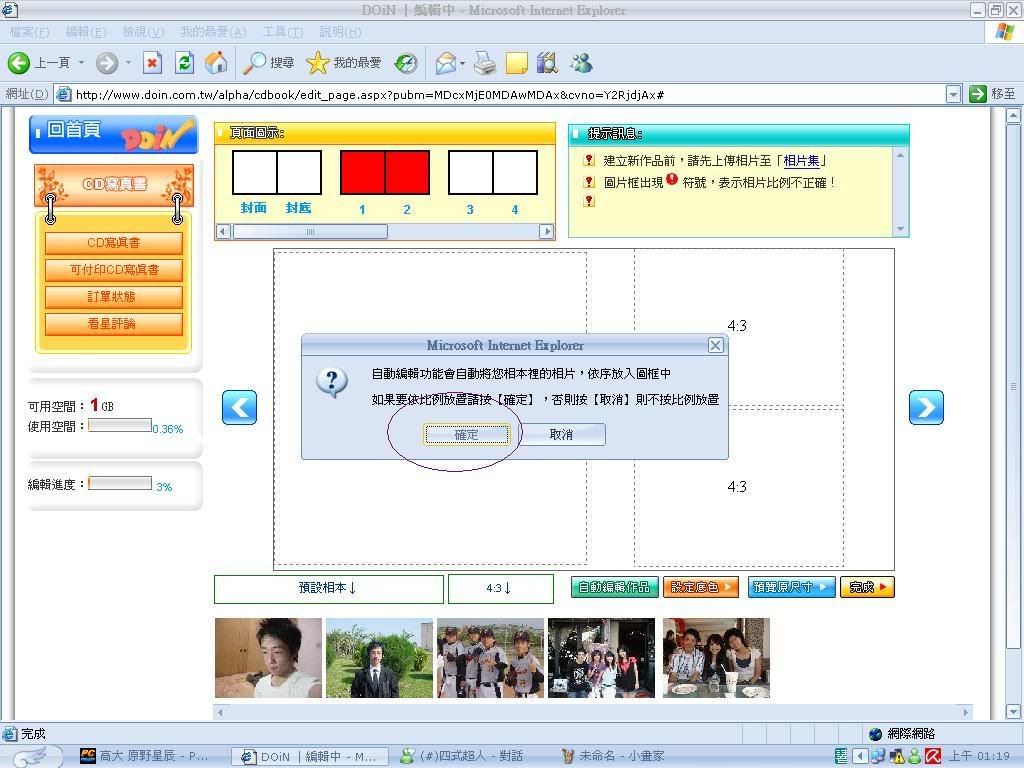This screenshot has width=1024, height=768.
Task: Expand the address bar dropdown
Action: coord(953,94)
